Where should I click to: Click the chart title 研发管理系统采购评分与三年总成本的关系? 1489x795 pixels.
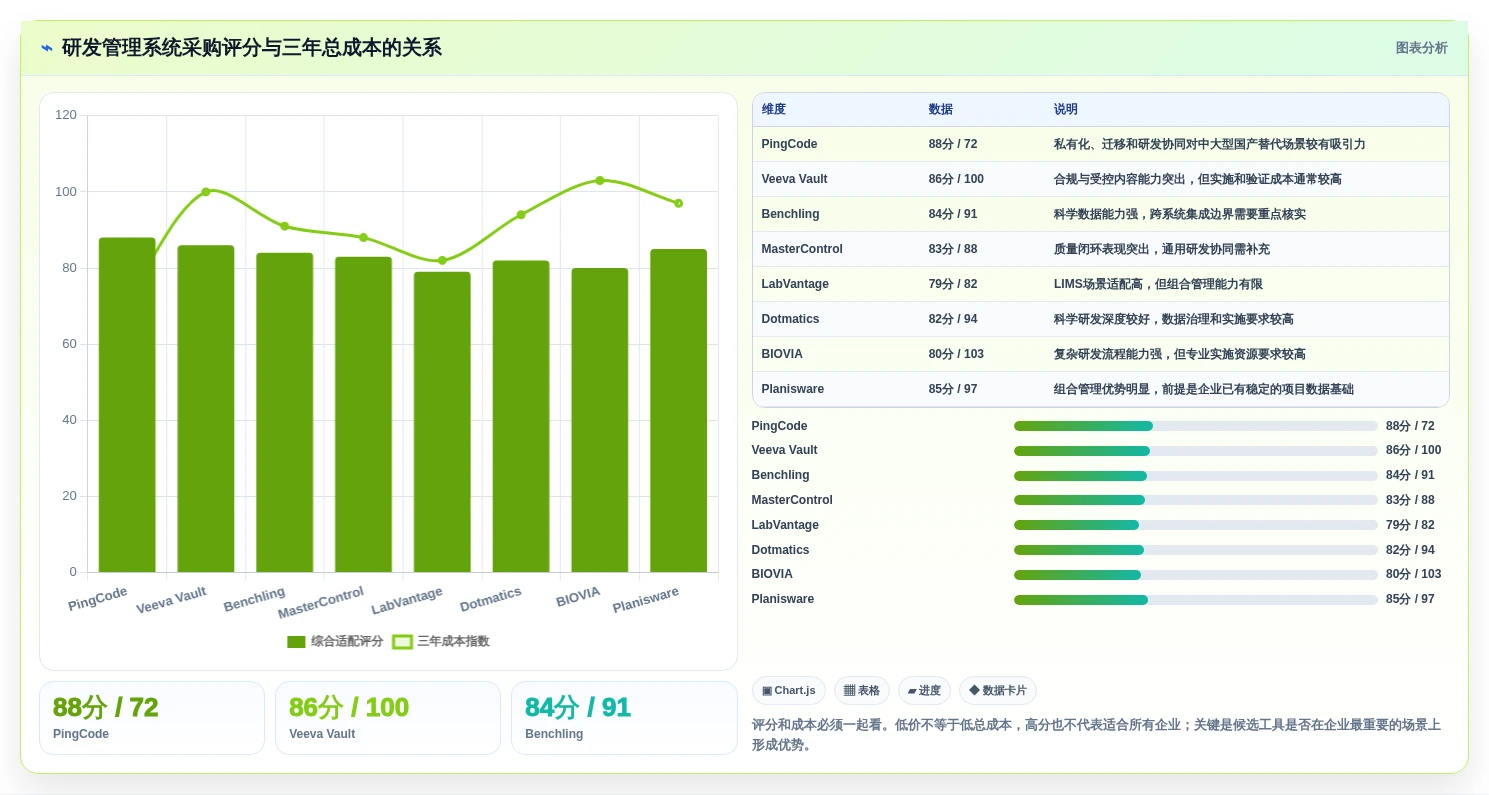(x=252, y=48)
